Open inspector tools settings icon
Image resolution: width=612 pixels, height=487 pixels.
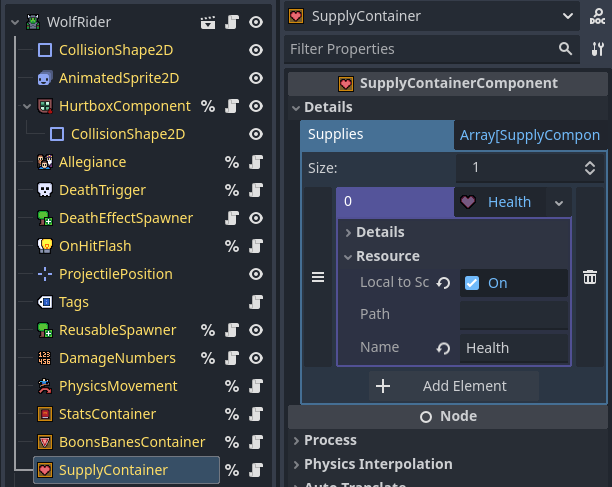pos(598,49)
